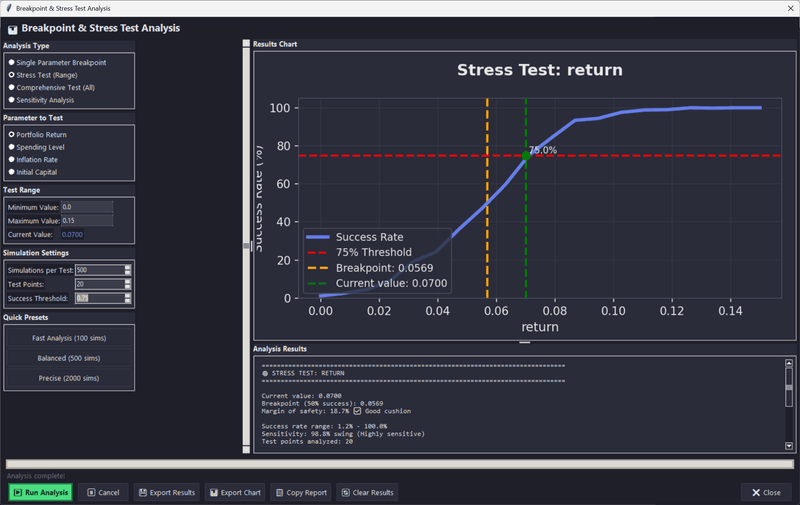Choose Initial Capital parameter

(33, 172)
